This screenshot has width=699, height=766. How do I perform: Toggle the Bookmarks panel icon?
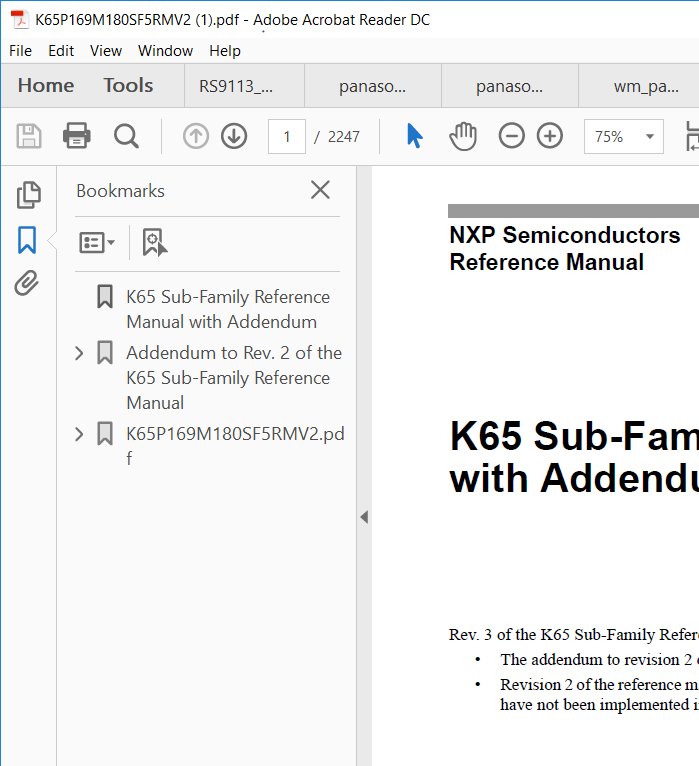point(27,240)
